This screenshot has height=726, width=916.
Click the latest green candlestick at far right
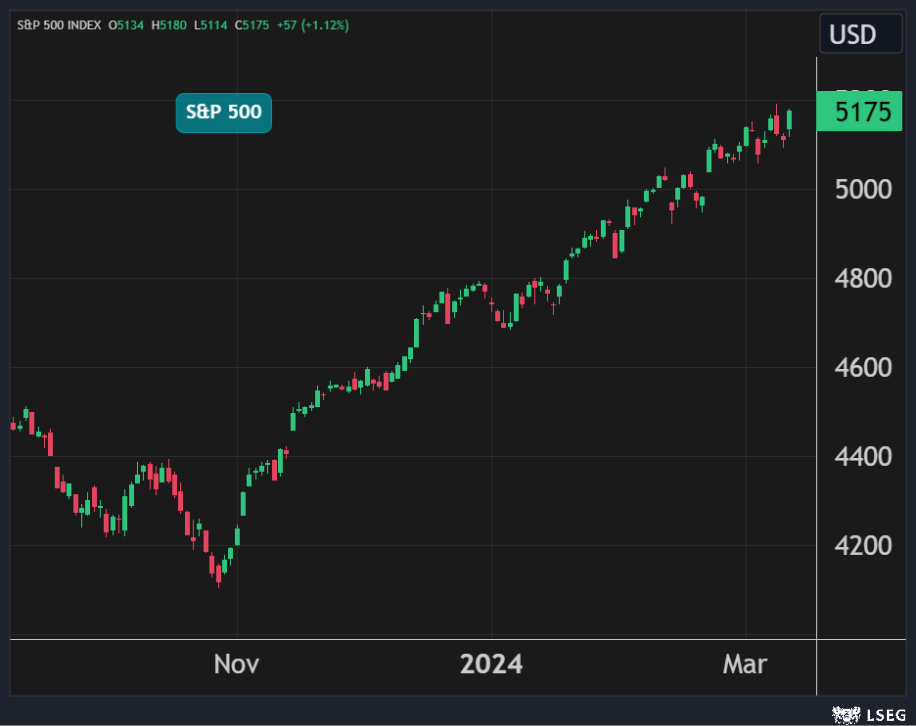pyautogui.click(x=790, y=120)
